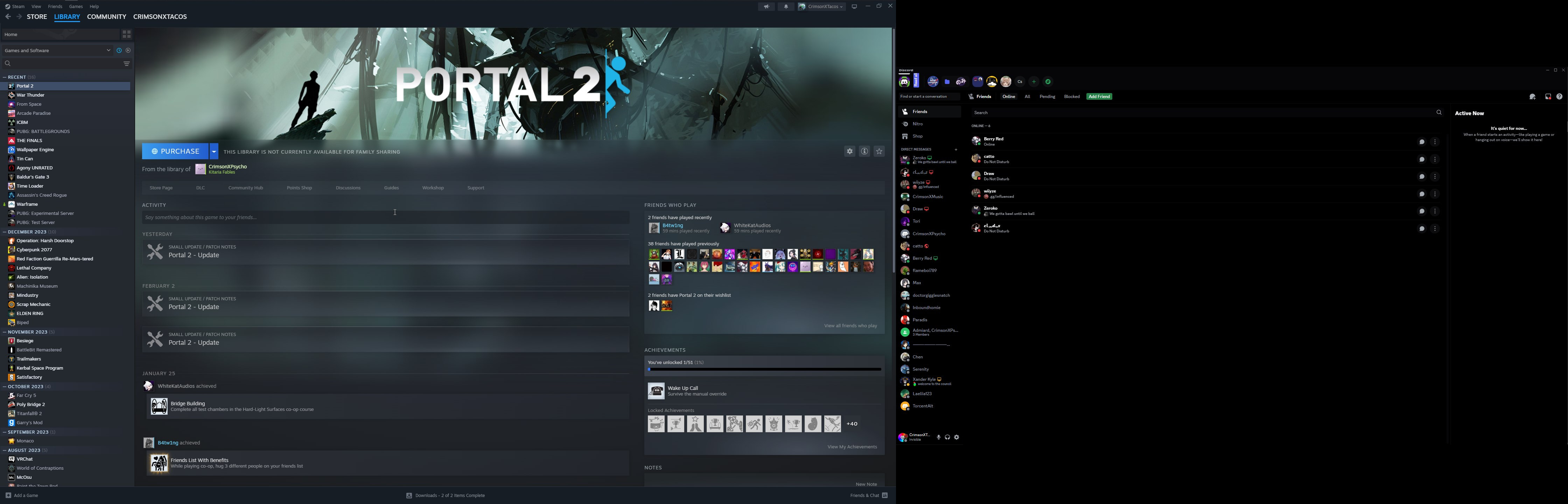Open the Portal 2 settings gear
Screen dimensions: 1568x504
click(x=850, y=152)
